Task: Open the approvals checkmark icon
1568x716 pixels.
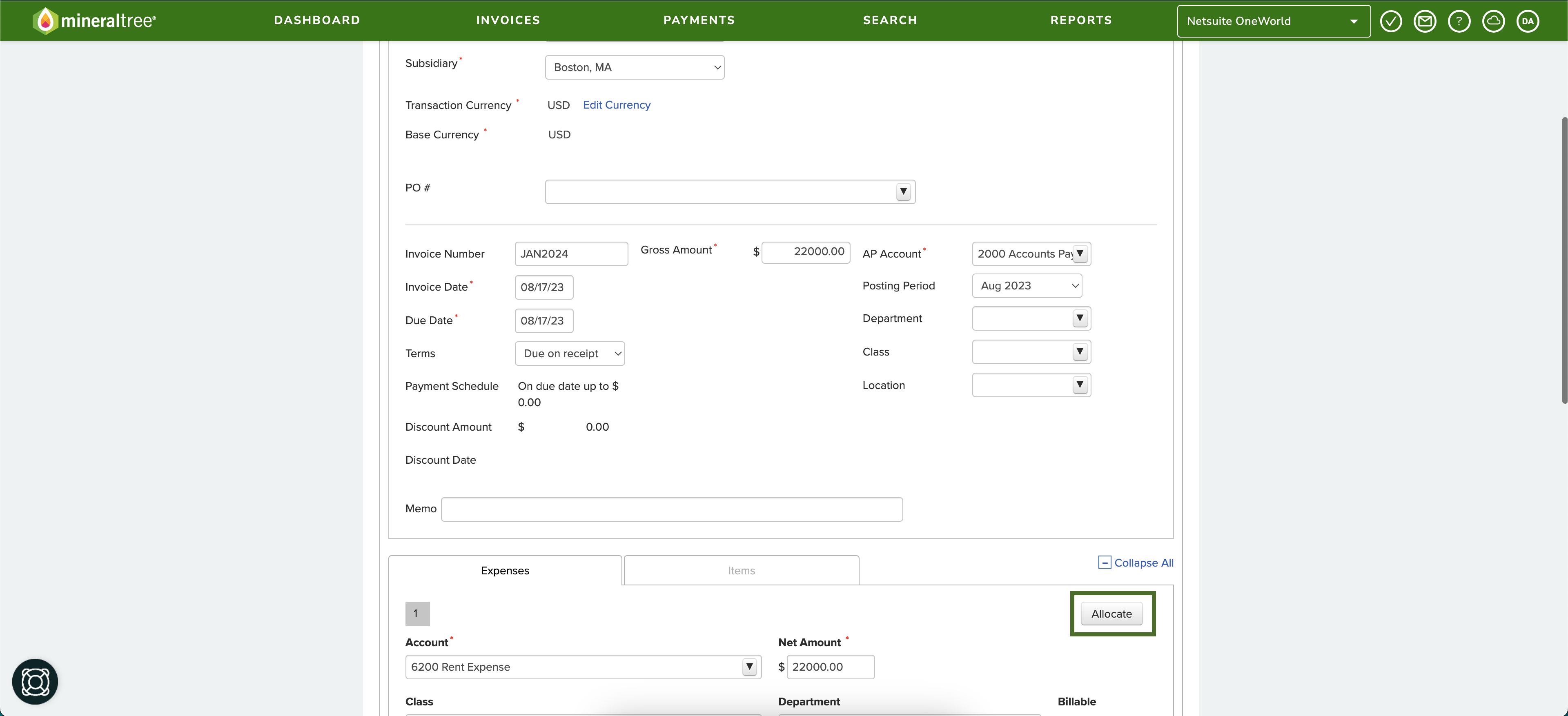Action: coord(1390,21)
